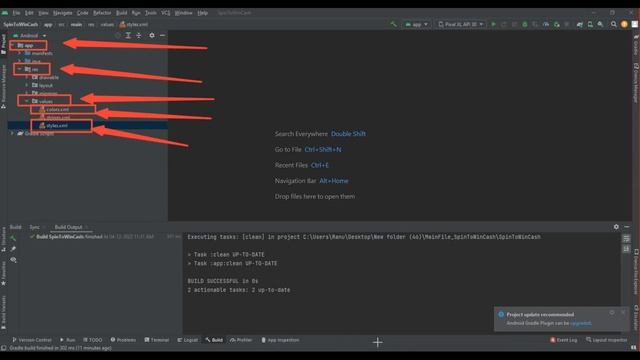Screen dimensions: 640x360
Task: Open the Terminal tool window
Action: tap(157, 340)
